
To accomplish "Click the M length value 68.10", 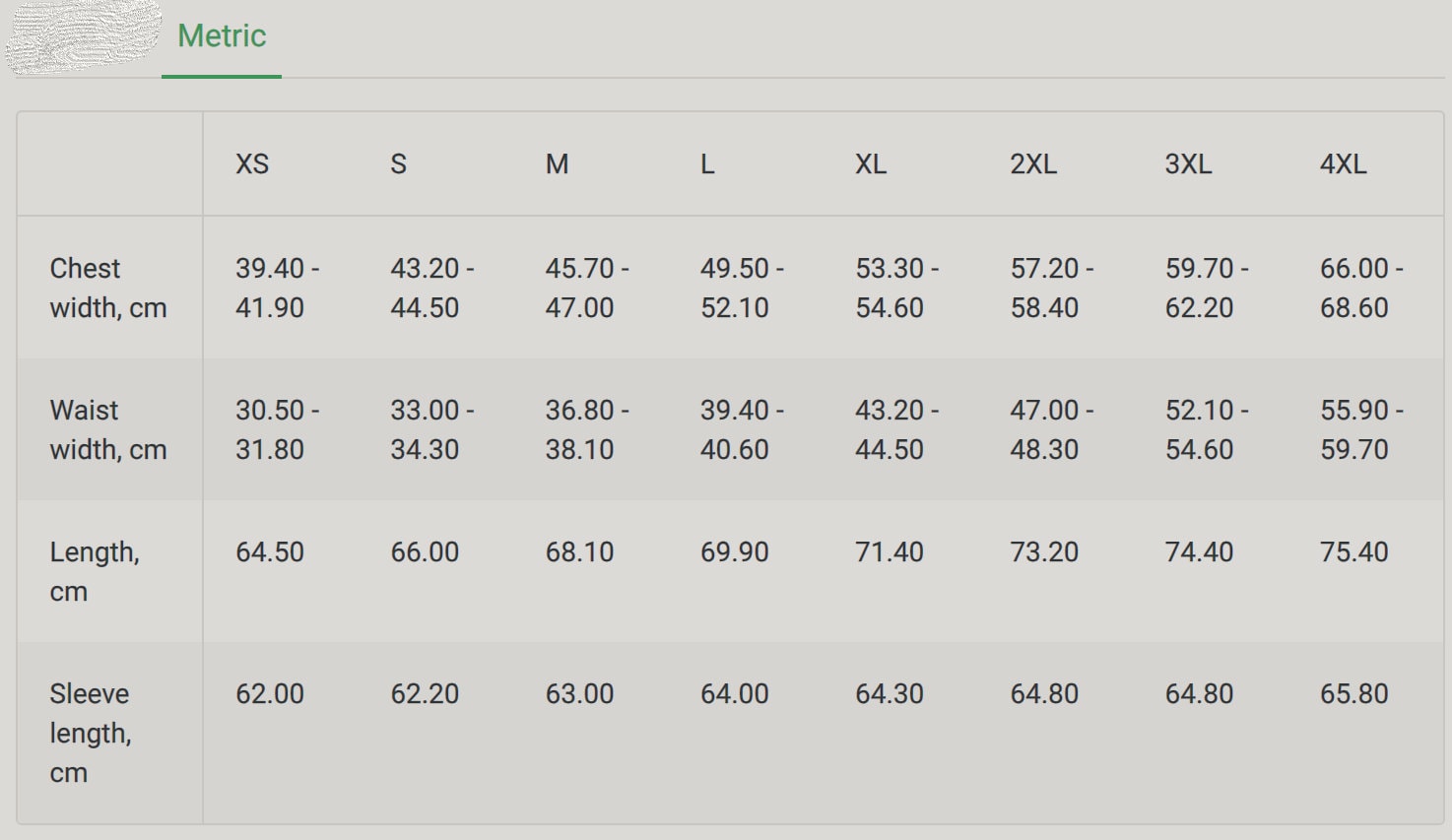I will pyautogui.click(x=579, y=551).
